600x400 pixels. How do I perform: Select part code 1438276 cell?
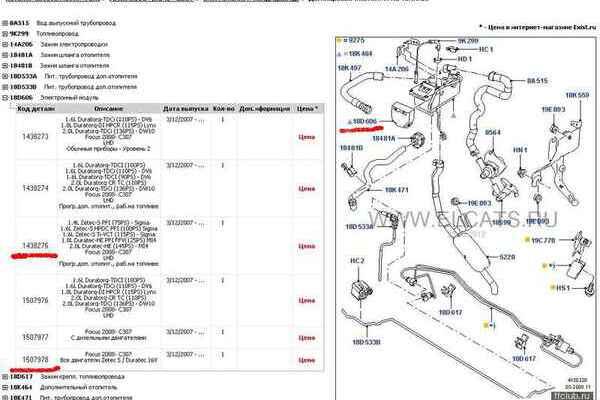pos(36,245)
